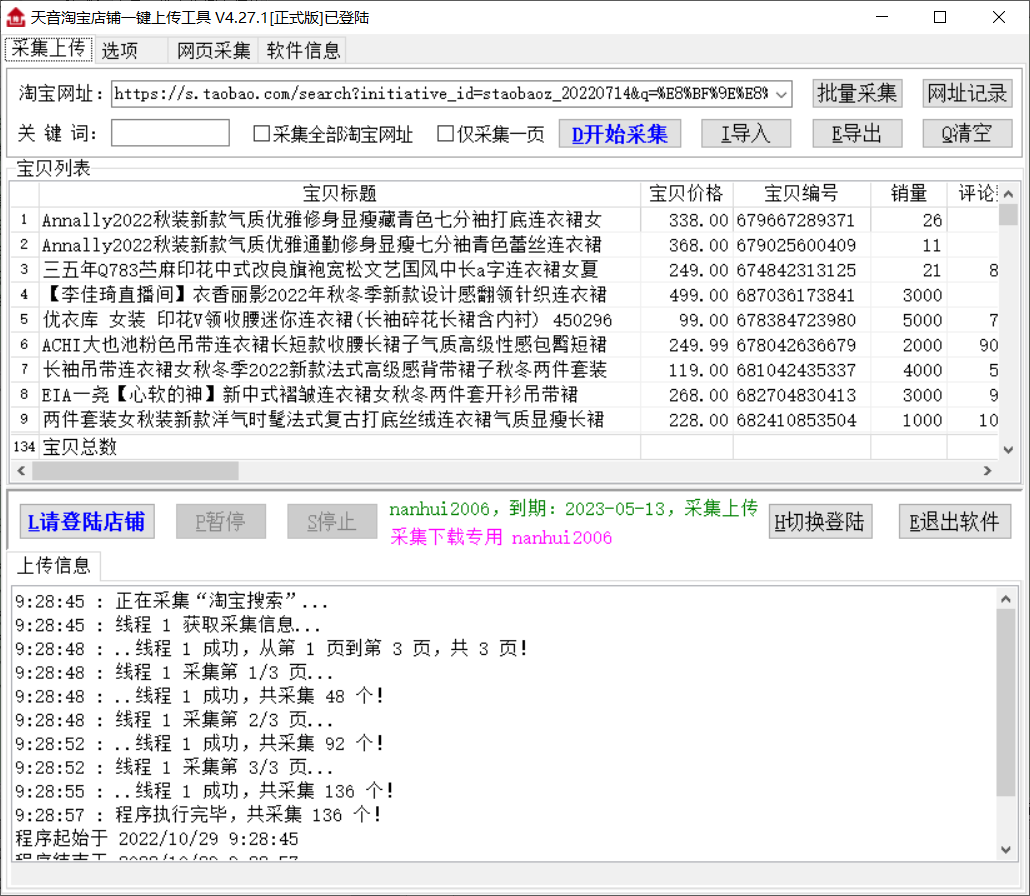Click the Q清空 clear button
Image resolution: width=1030 pixels, height=896 pixels.
click(967, 134)
